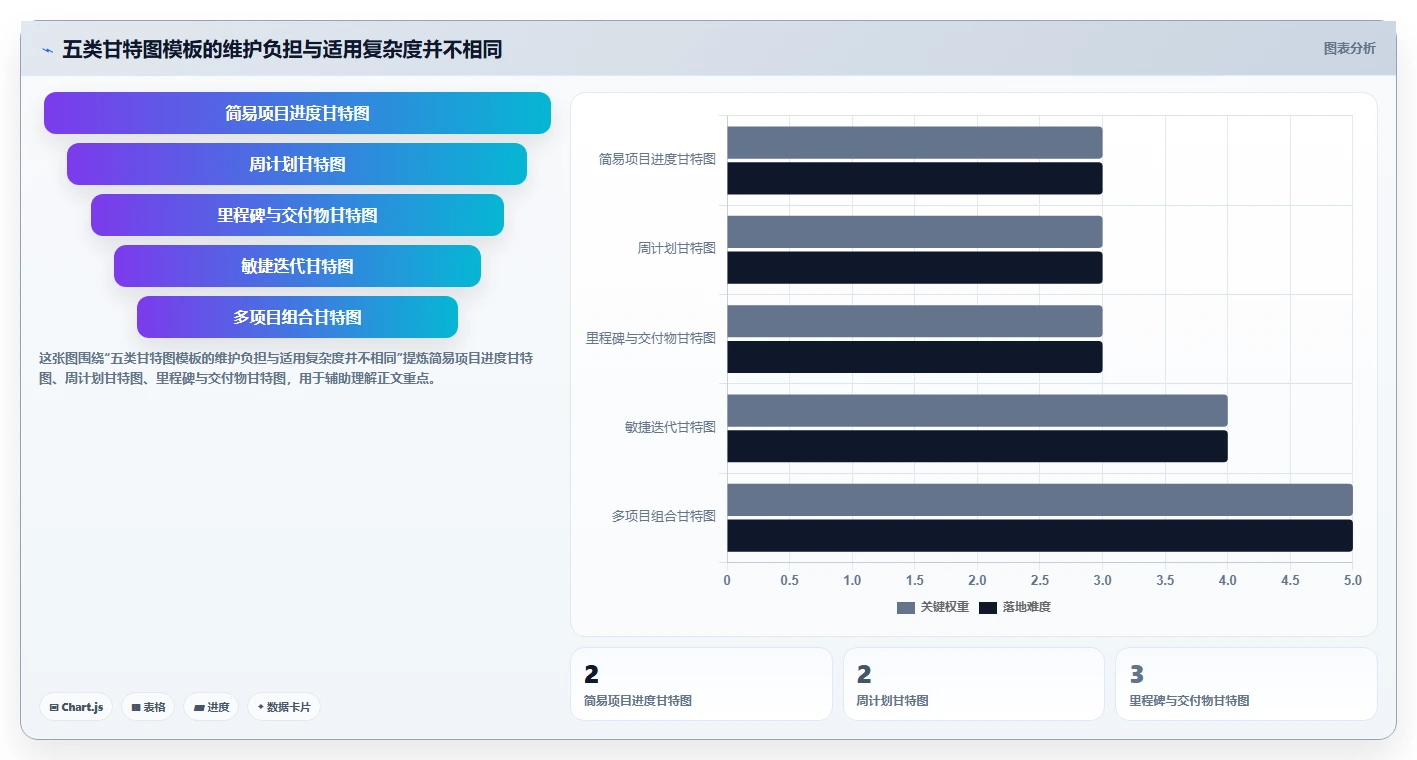Viewport: 1417px width, 760px height.
Task: Click 里程碑与交付物甘特图 grey 关键权重 bar
Action: pos(914,321)
